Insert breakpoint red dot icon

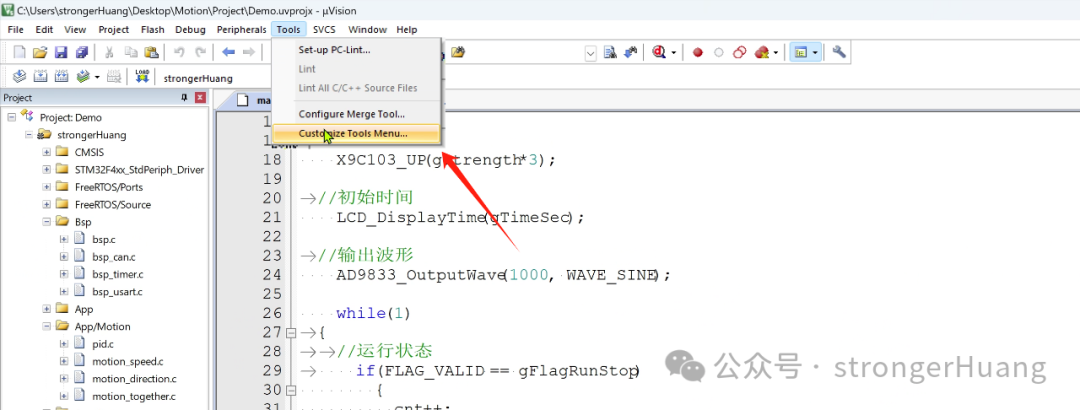click(x=698, y=52)
